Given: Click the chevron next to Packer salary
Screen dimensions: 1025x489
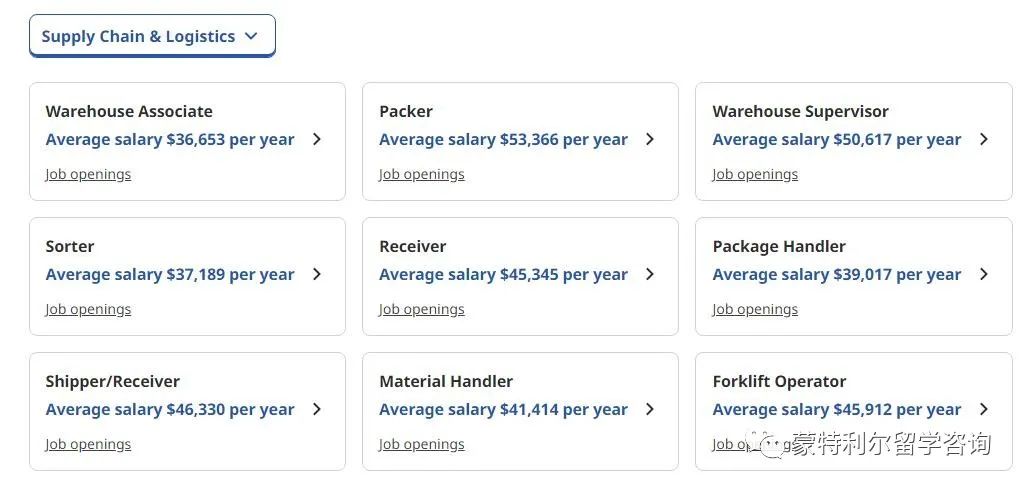Looking at the screenshot, I should [x=650, y=139].
